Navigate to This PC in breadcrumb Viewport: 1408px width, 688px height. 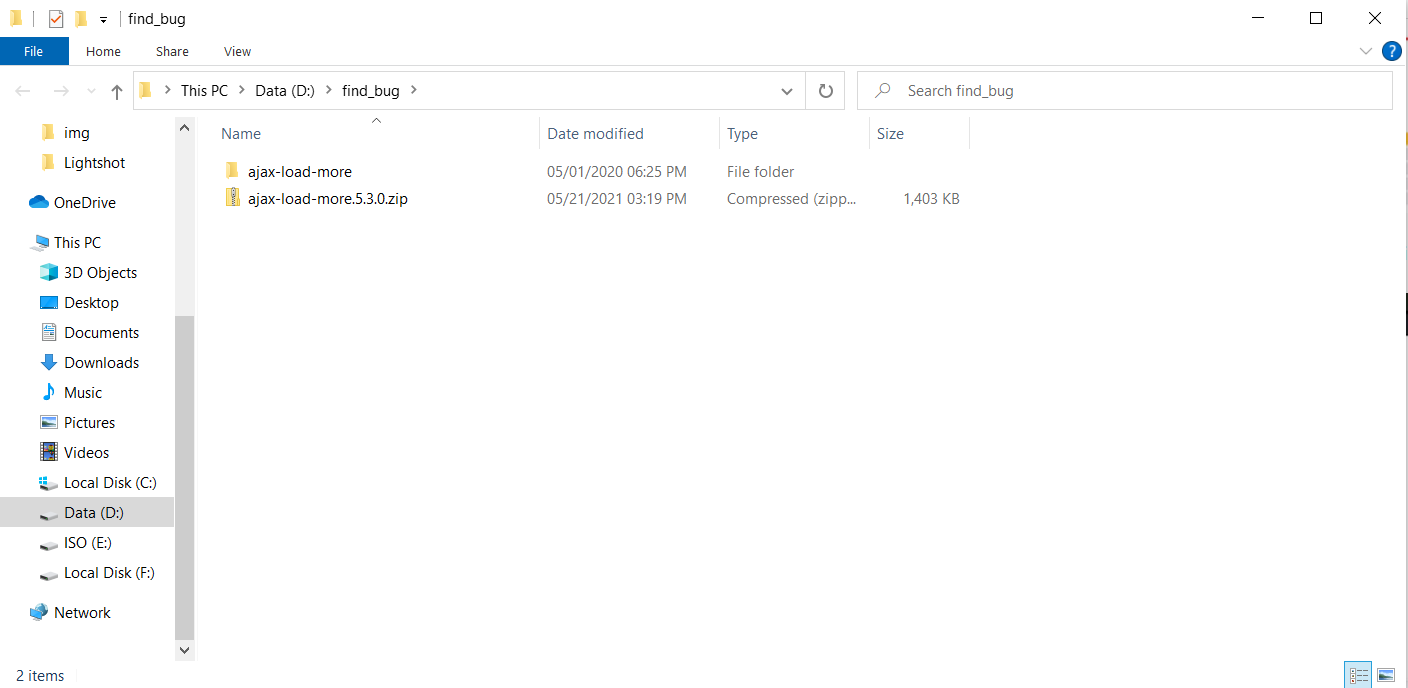[204, 91]
